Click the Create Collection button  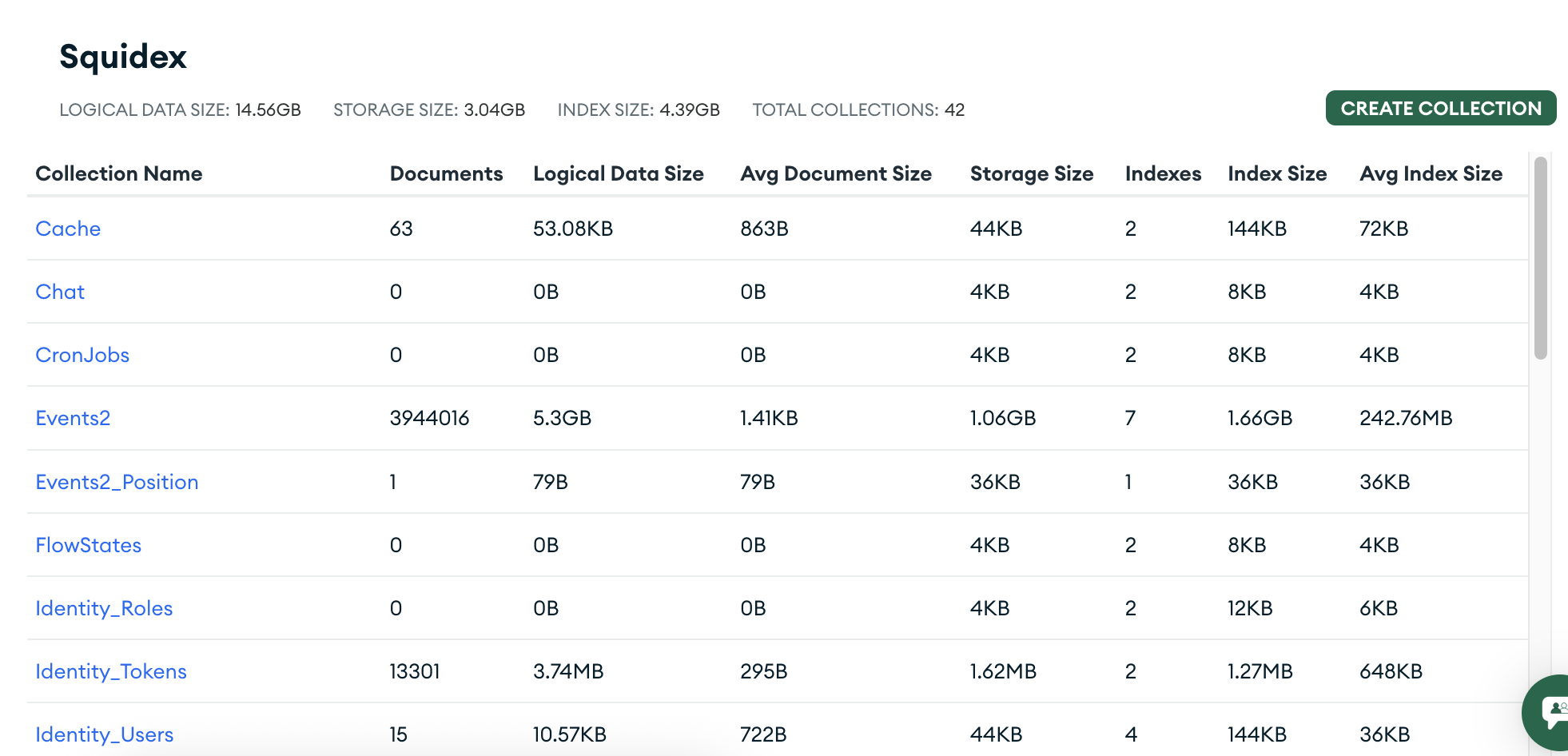click(x=1440, y=108)
